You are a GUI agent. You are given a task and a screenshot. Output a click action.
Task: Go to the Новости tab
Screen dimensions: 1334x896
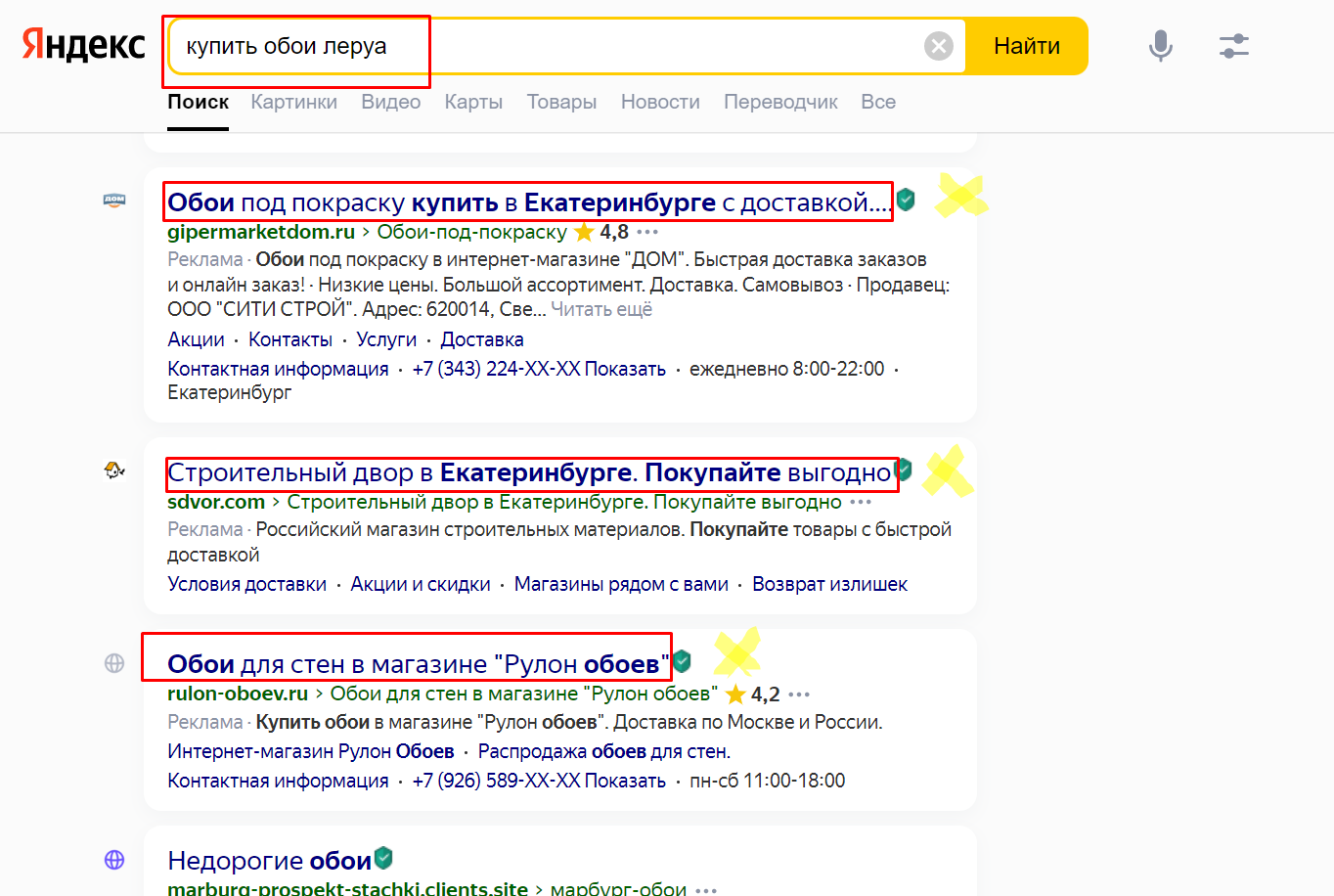point(660,102)
